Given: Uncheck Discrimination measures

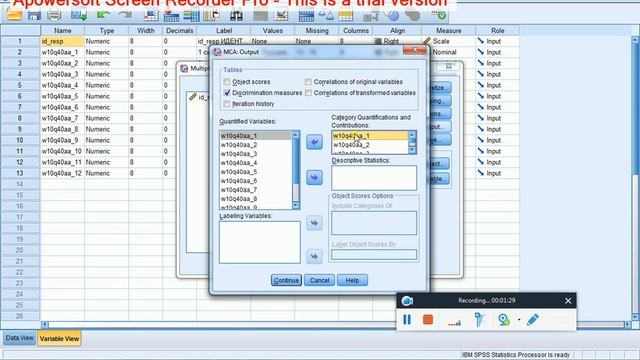Looking at the screenshot, I should [x=227, y=93].
